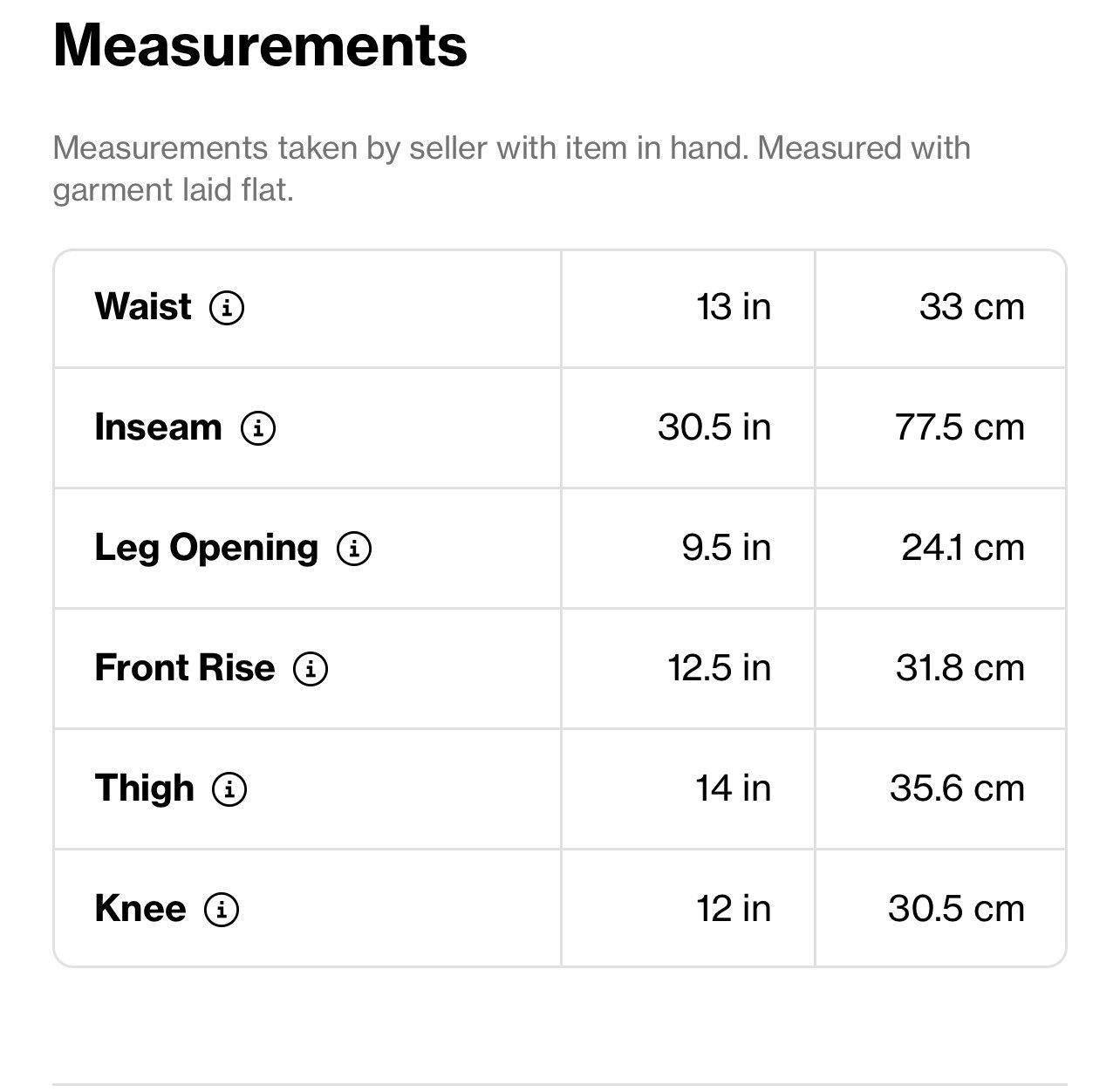
Task: Click the 31.8 cm front rise value
Action: tap(960, 668)
